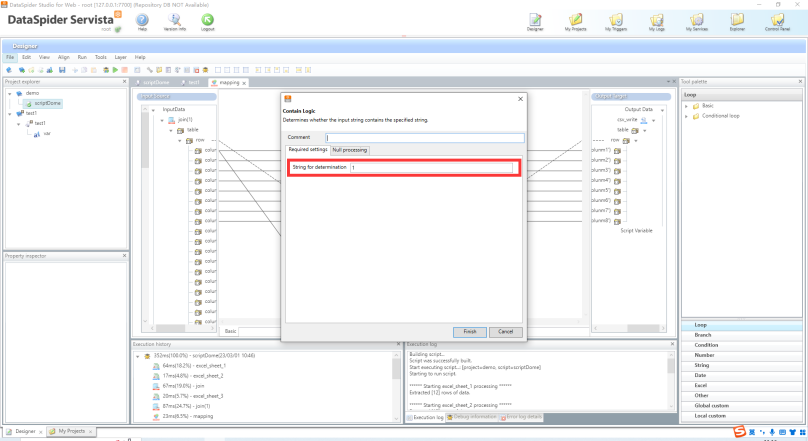Open the Help icon in the header
The height and width of the screenshot is (441, 808).
(142, 21)
